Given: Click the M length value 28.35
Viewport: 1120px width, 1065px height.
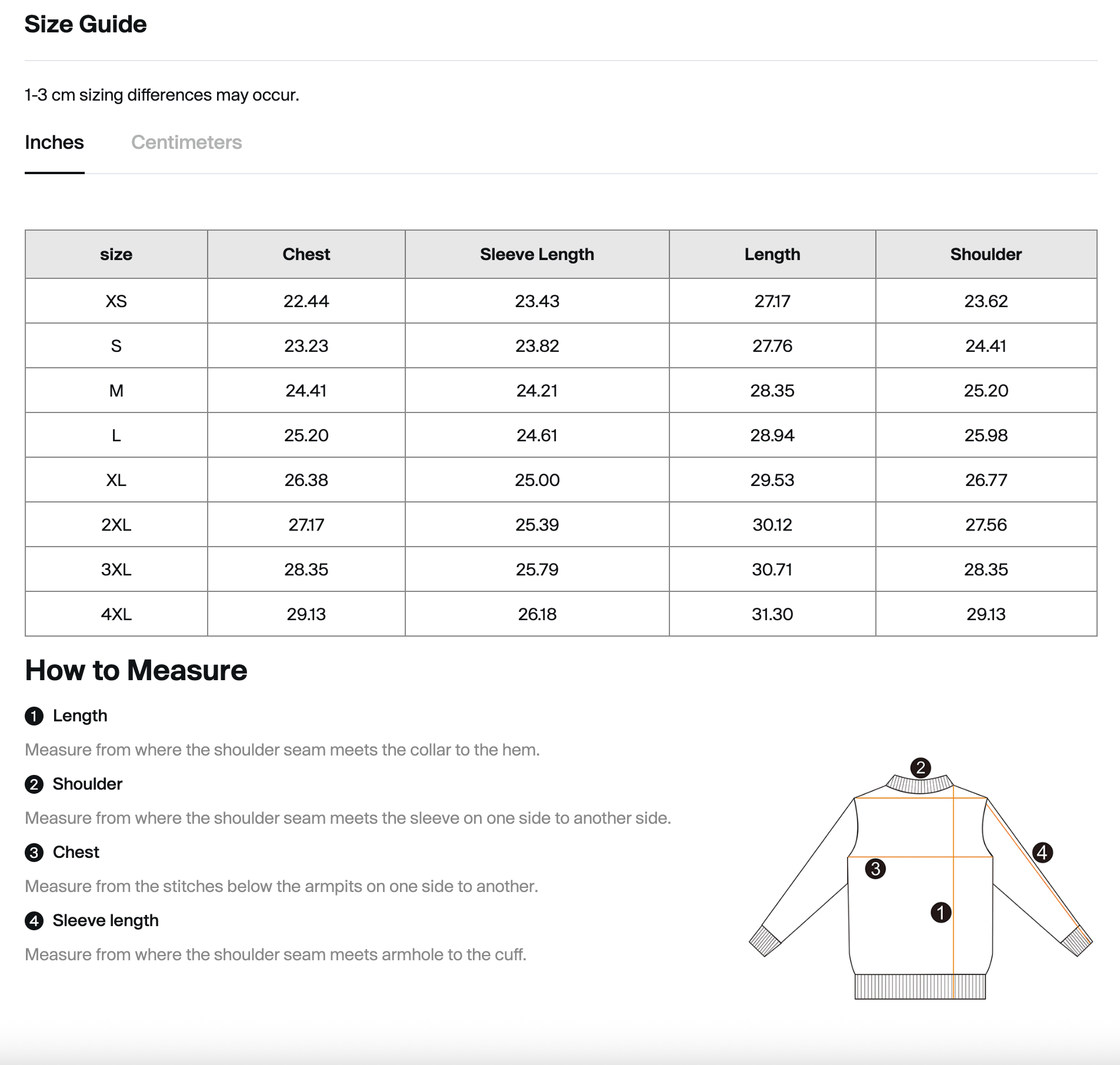Looking at the screenshot, I should point(772,391).
